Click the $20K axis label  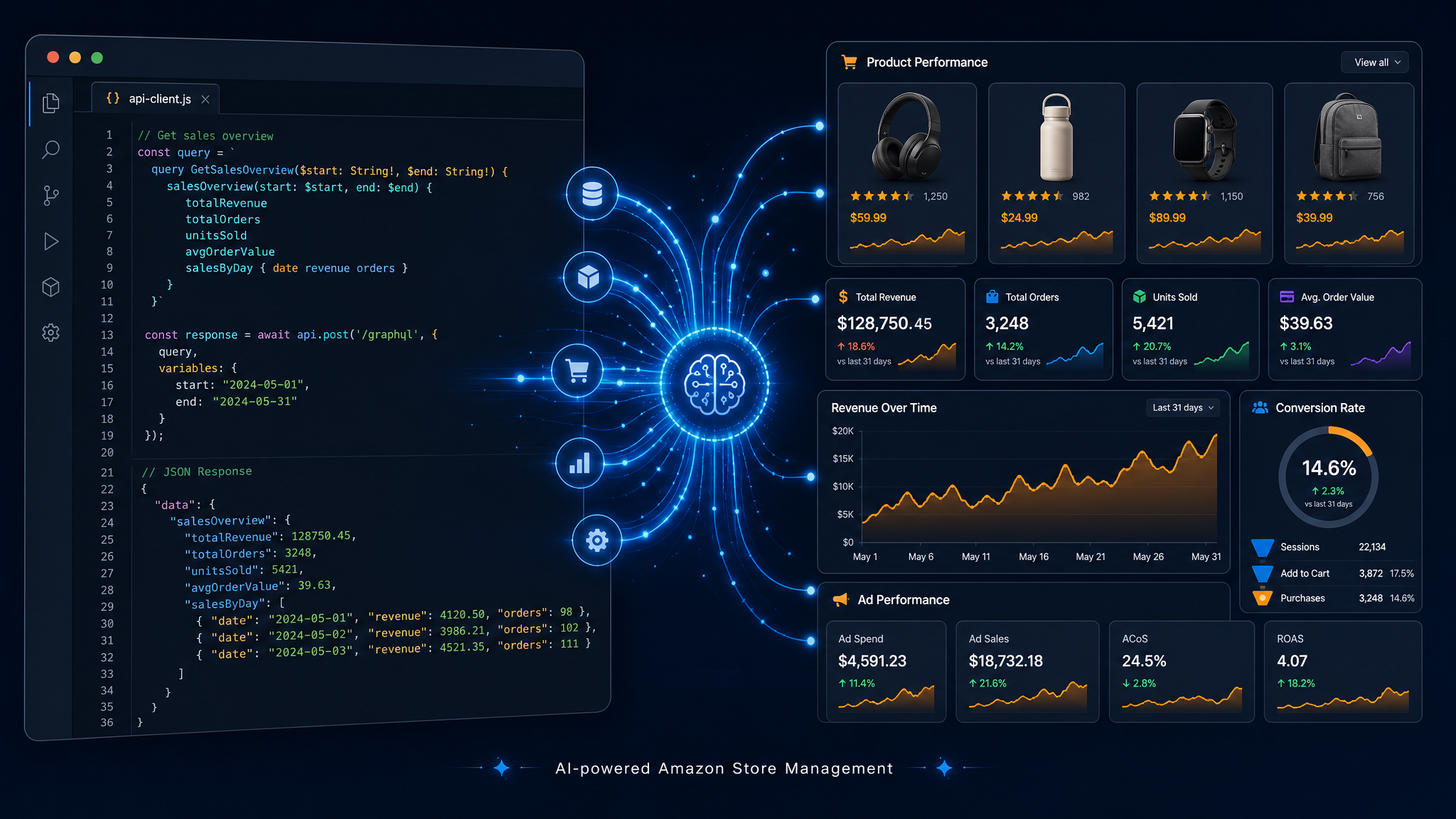843,431
